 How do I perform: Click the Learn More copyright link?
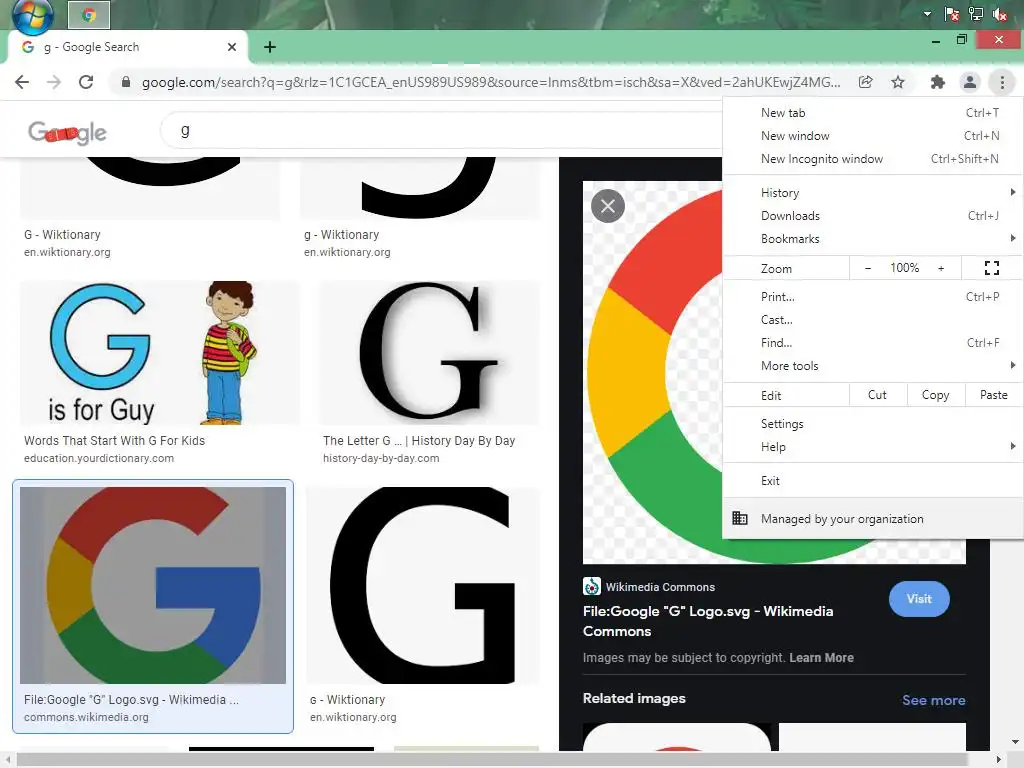pyautogui.click(x=821, y=658)
